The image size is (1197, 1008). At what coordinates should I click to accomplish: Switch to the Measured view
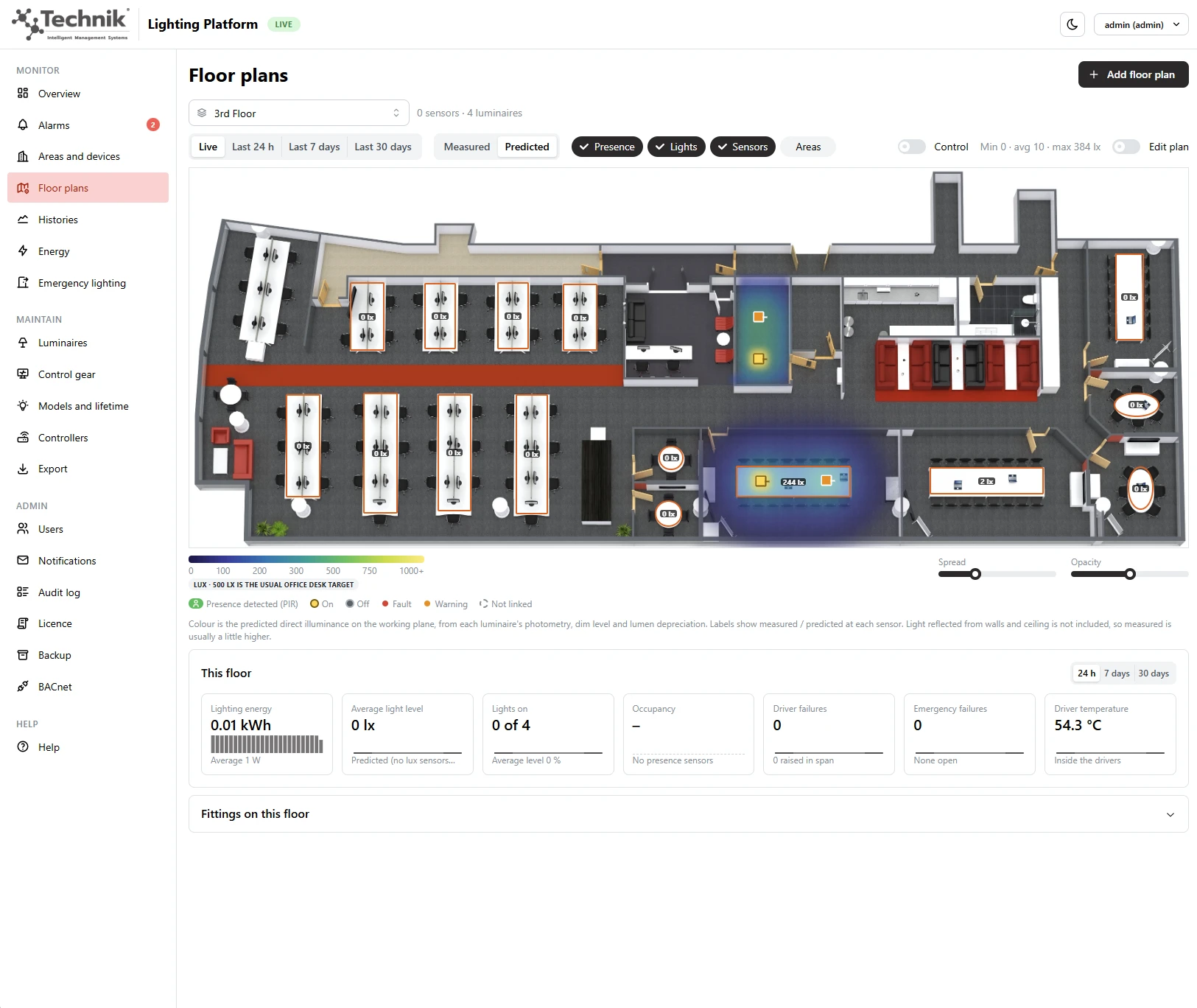click(x=466, y=147)
